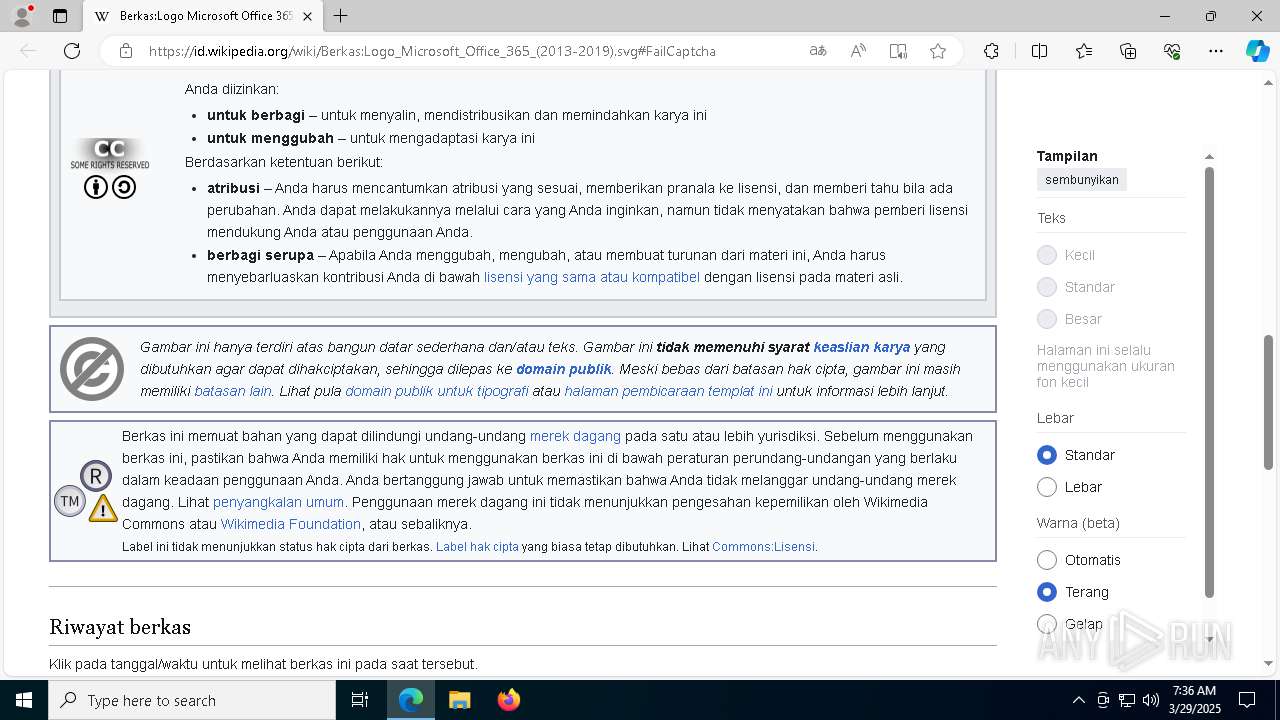
Task: Close the Berkas:Logo Microsoft Office 365 tab
Action: click(x=308, y=16)
